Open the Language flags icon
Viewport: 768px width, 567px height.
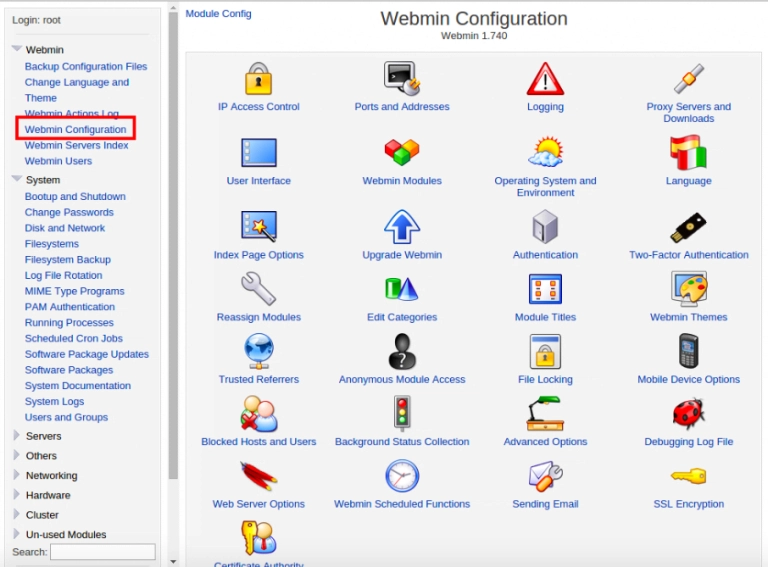pyautogui.click(x=688, y=153)
